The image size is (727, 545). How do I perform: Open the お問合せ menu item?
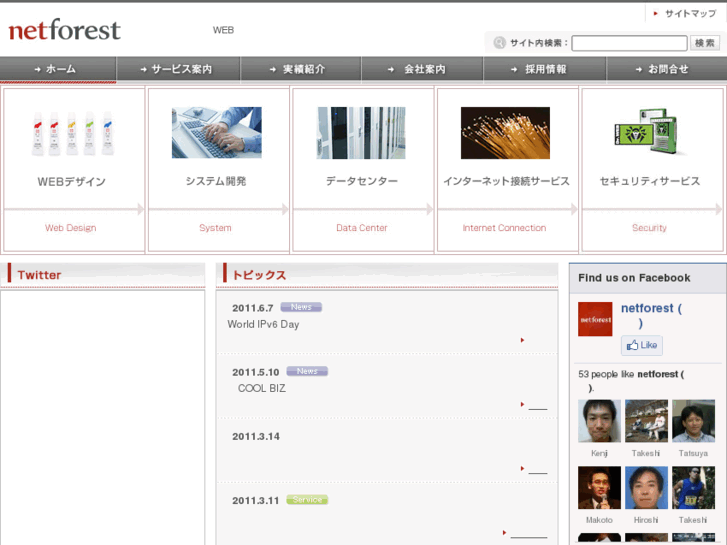667,69
